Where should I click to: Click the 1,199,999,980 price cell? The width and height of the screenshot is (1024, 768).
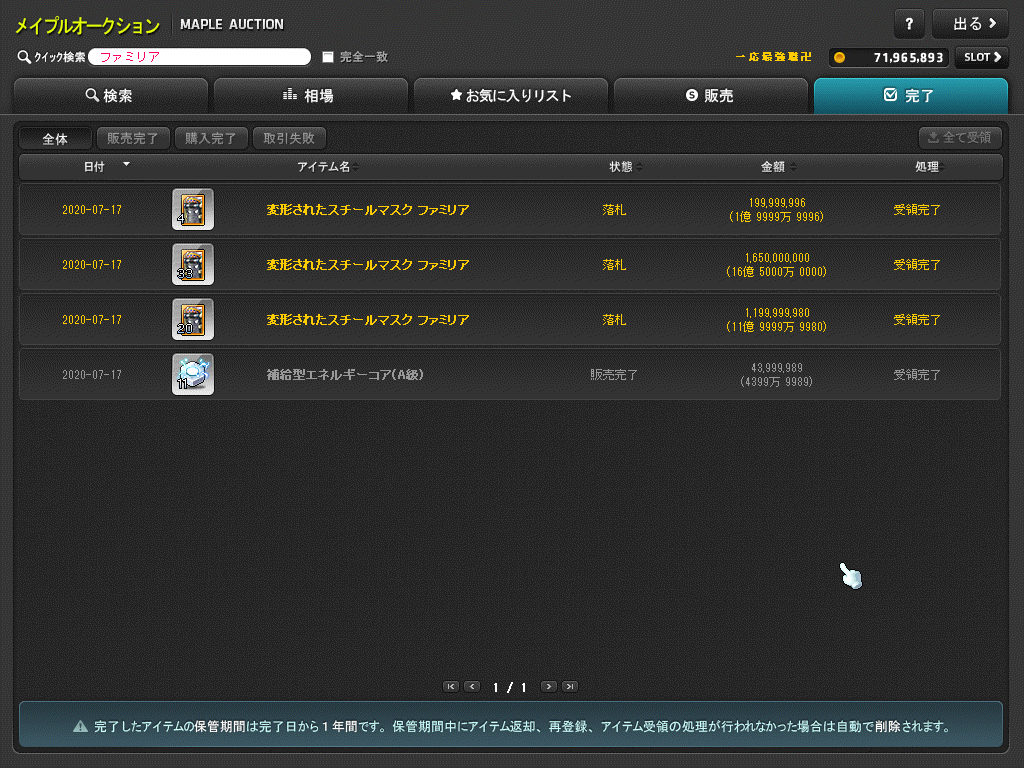[776, 319]
